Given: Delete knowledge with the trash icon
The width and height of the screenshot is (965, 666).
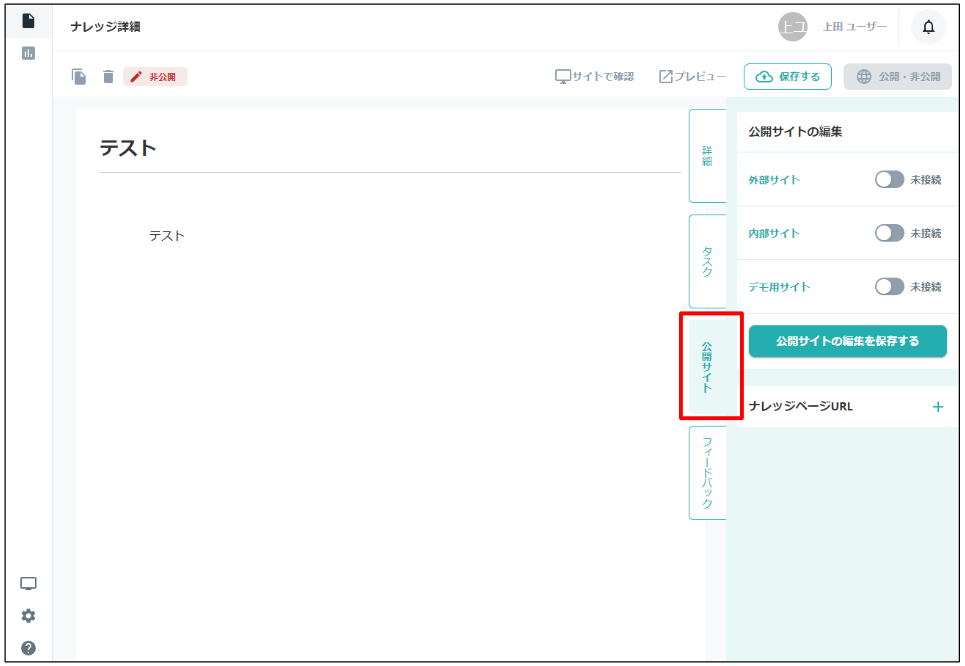Looking at the screenshot, I should click(108, 77).
